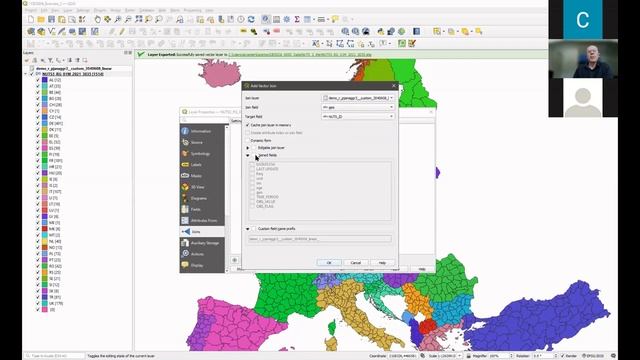Open the View menu

point(55,10)
